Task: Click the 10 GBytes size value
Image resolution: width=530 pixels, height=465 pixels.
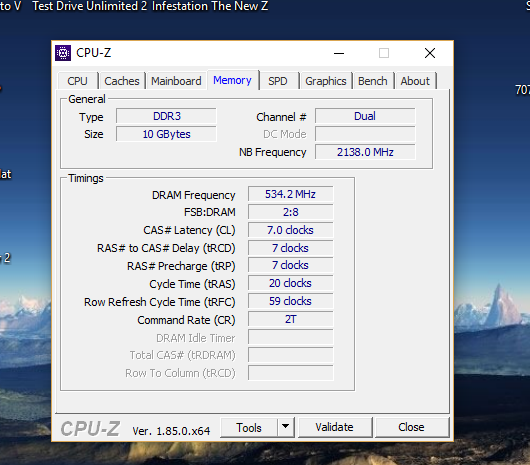Action: [166, 134]
